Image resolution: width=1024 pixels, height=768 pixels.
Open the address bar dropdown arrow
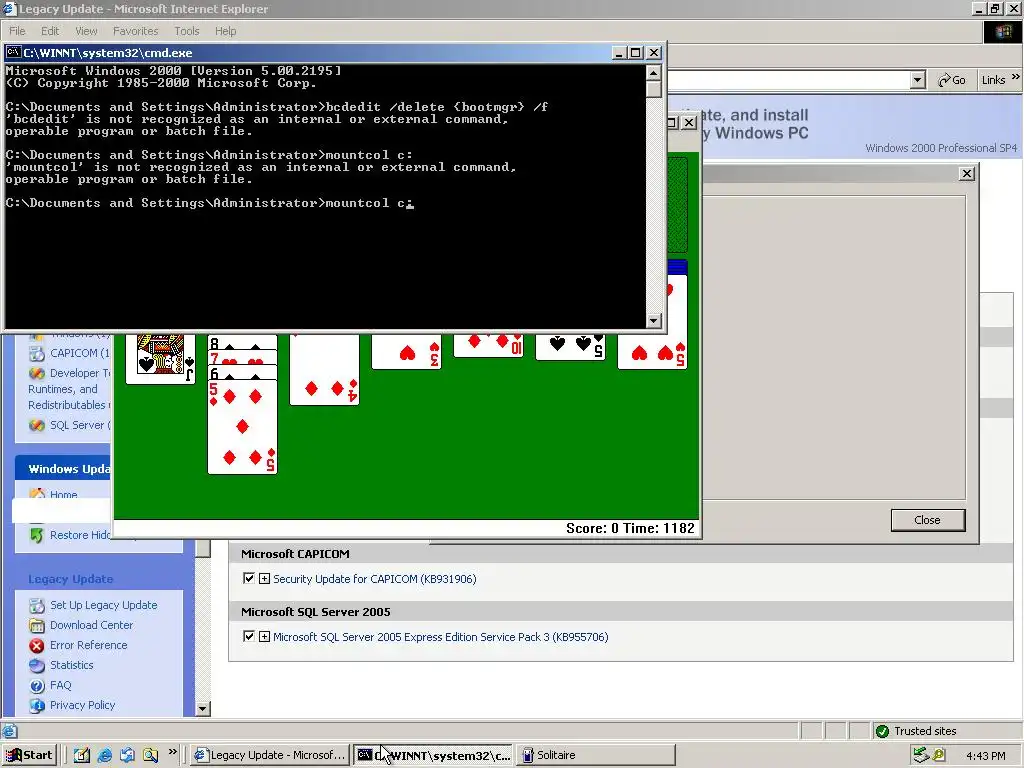tap(918, 80)
